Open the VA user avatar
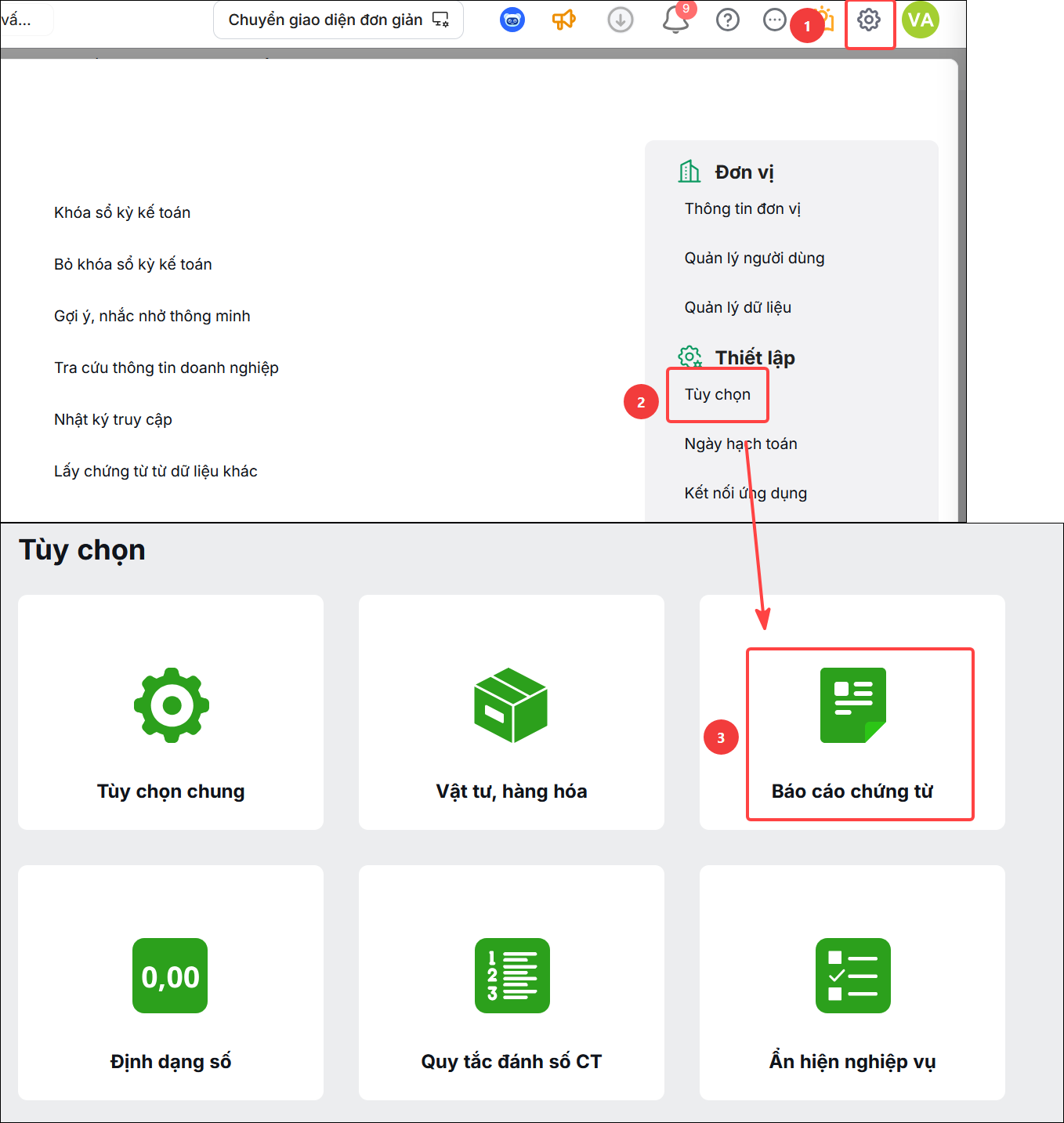This screenshot has width=1064, height=1123. (921, 20)
